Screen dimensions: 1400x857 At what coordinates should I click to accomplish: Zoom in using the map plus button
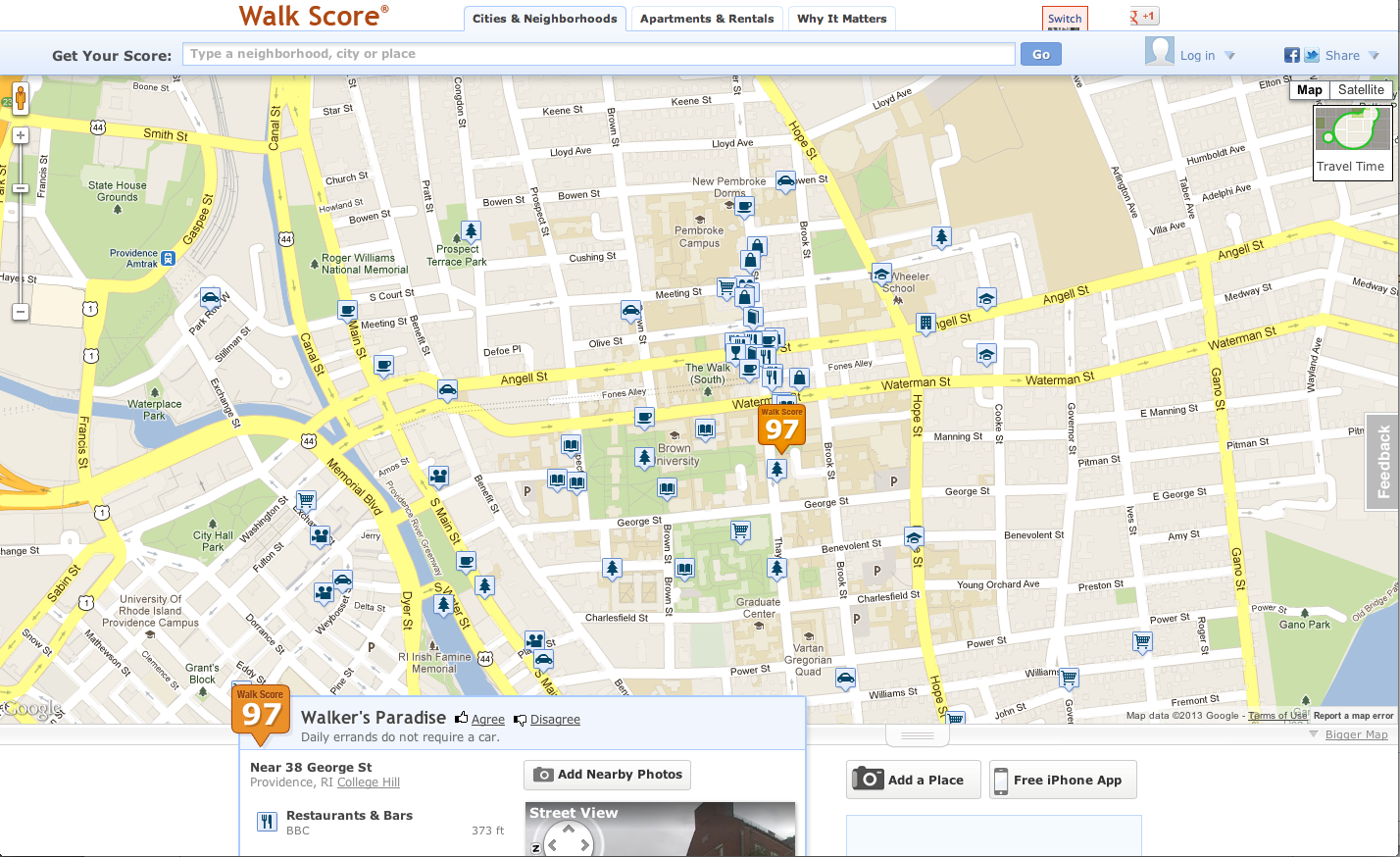(20, 135)
